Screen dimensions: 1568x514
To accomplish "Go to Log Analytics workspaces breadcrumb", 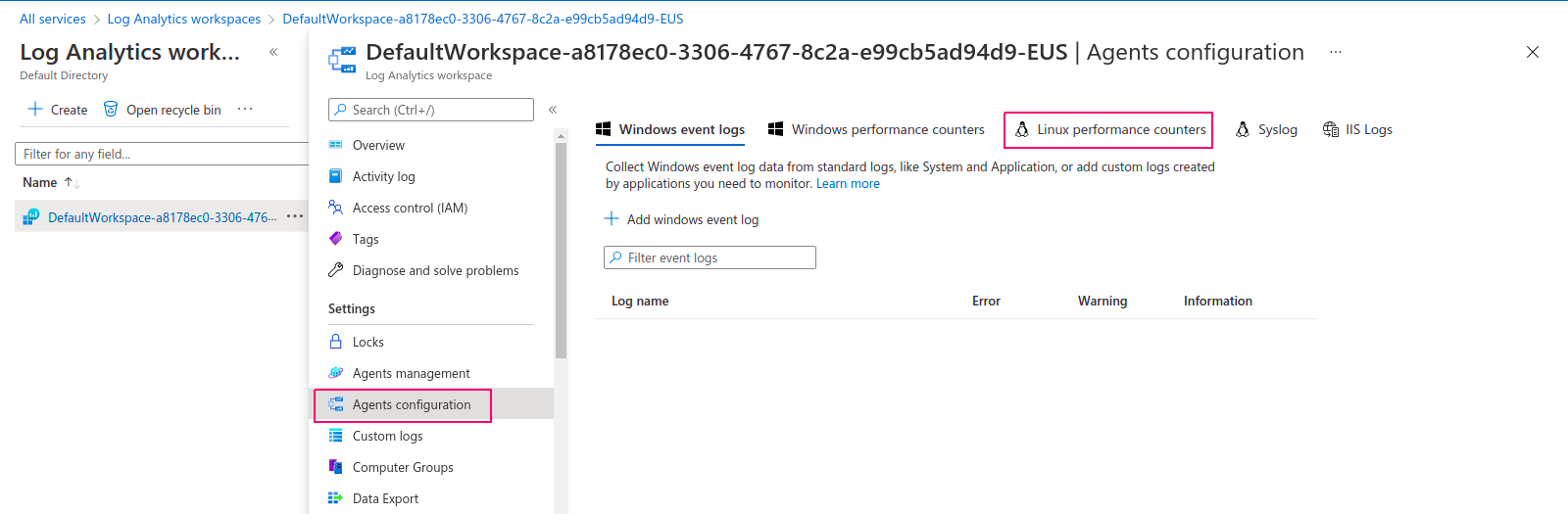I will (x=184, y=19).
